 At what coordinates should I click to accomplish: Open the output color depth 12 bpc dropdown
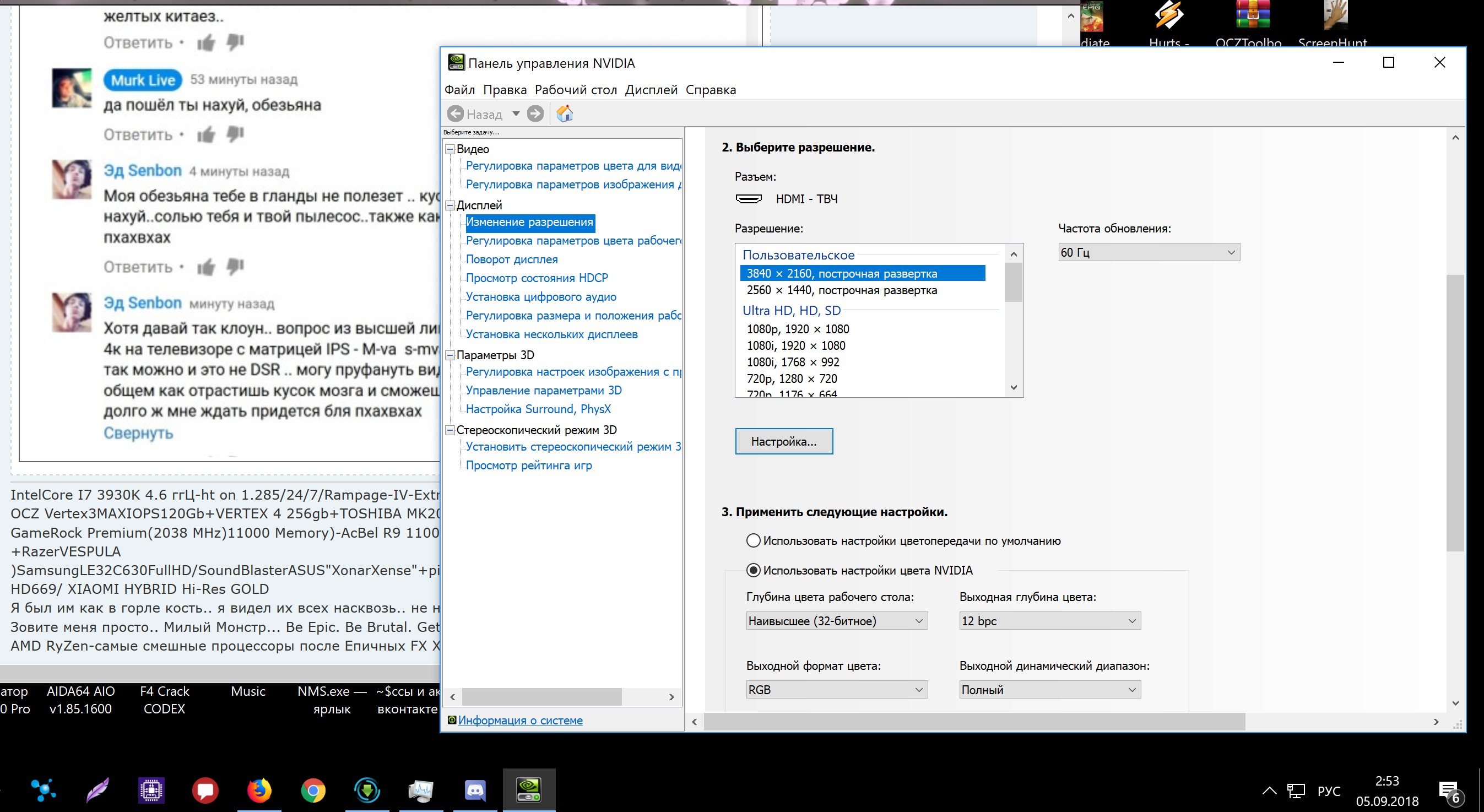(x=1049, y=621)
